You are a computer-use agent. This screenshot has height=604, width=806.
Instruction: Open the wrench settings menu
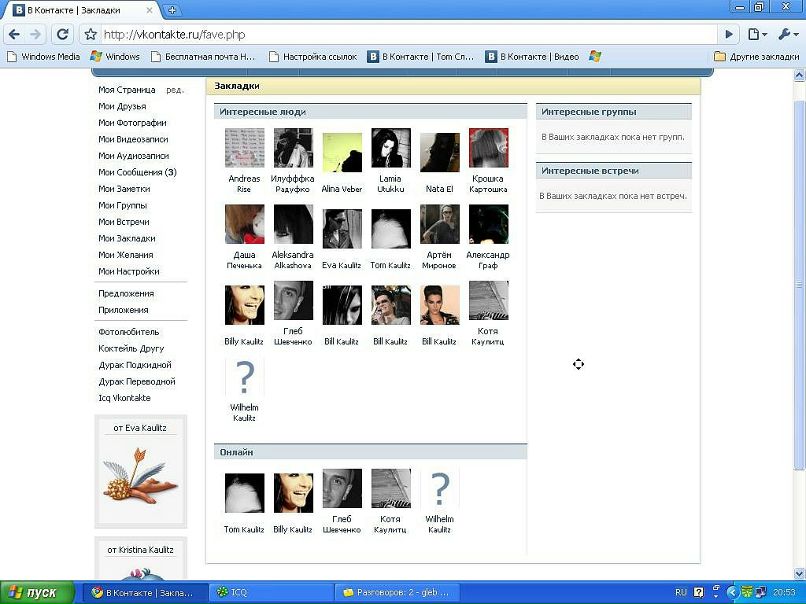click(x=787, y=34)
